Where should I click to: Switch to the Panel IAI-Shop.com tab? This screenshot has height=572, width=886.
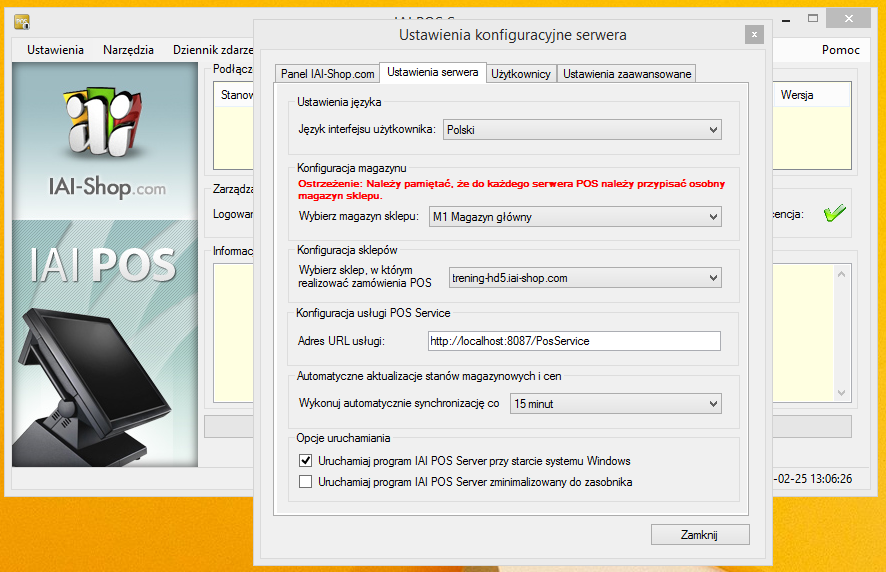[327, 74]
